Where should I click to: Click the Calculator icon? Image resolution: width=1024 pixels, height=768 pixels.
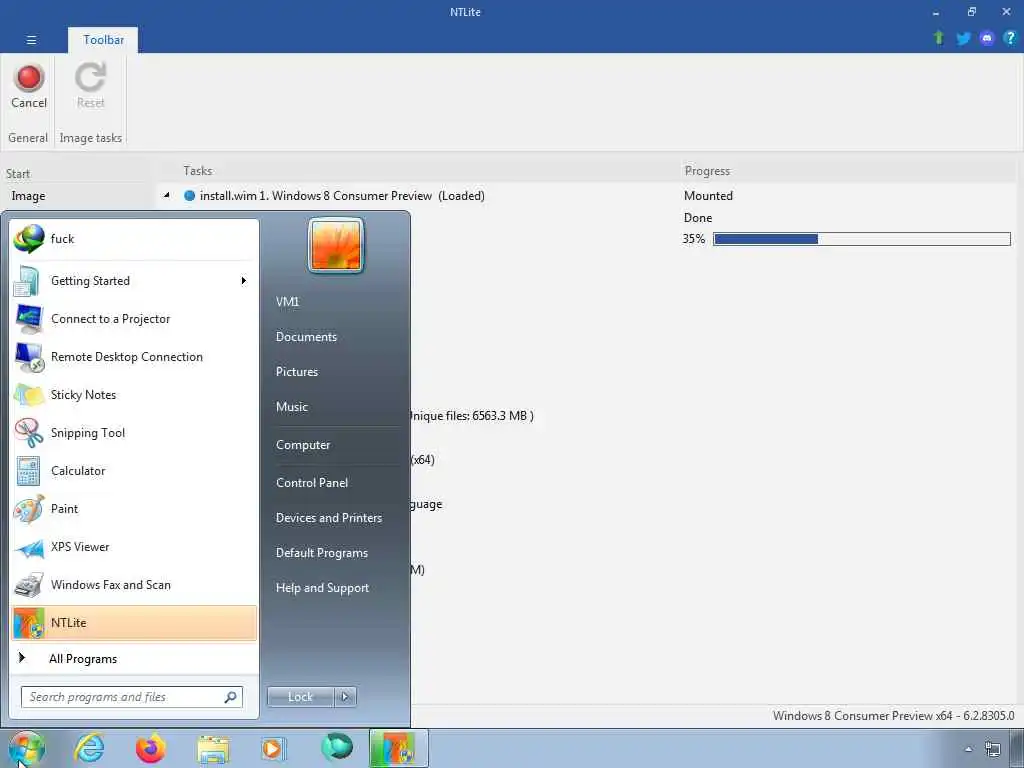coord(28,471)
